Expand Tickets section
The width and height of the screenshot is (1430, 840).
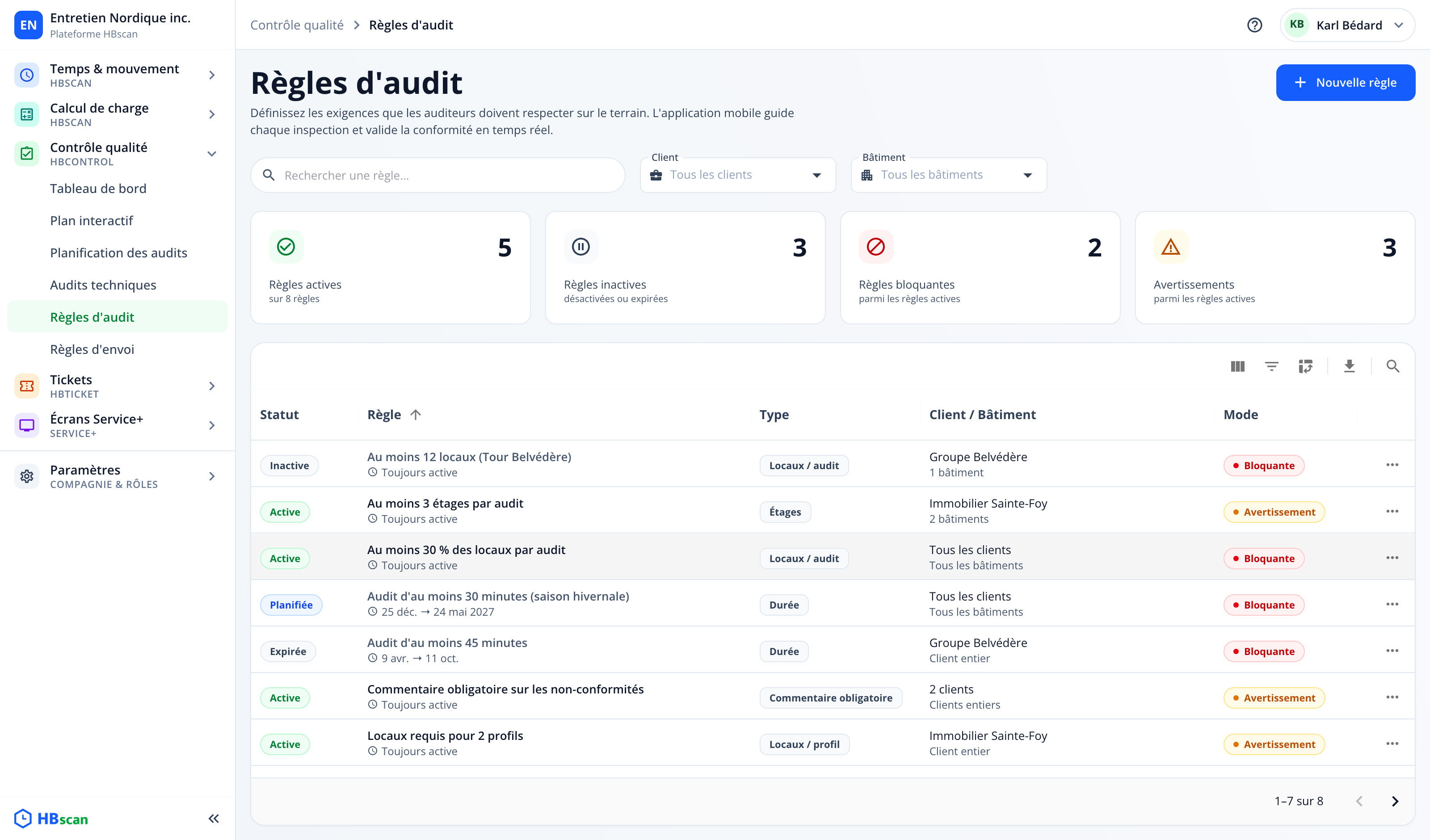(x=118, y=386)
